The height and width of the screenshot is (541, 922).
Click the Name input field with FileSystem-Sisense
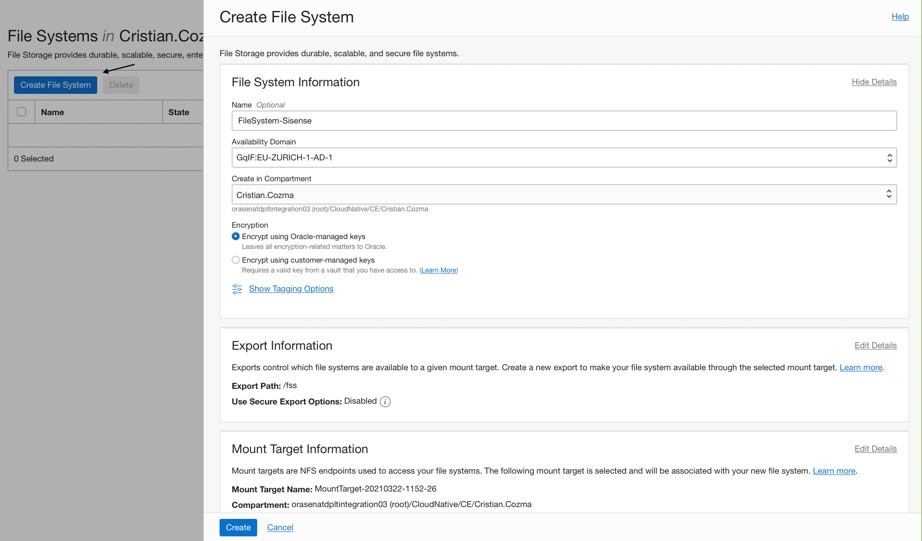click(x=564, y=121)
